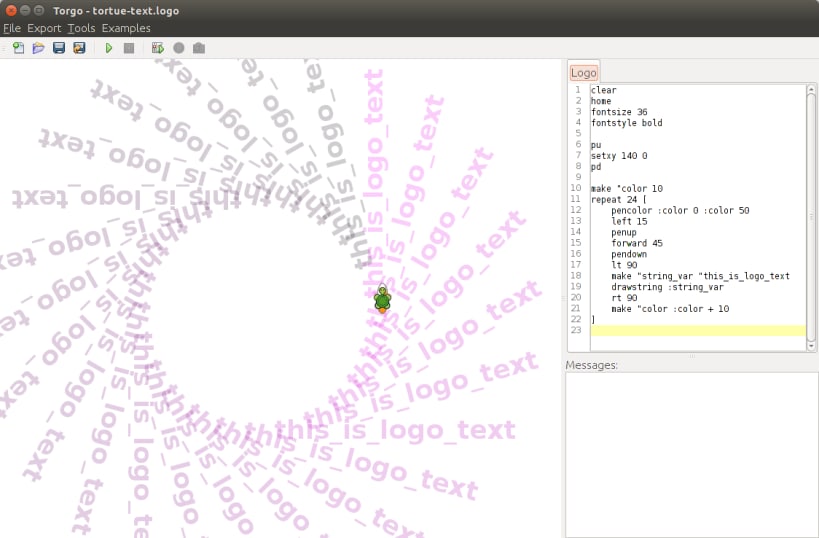Save the file with the disk icon

point(59,48)
